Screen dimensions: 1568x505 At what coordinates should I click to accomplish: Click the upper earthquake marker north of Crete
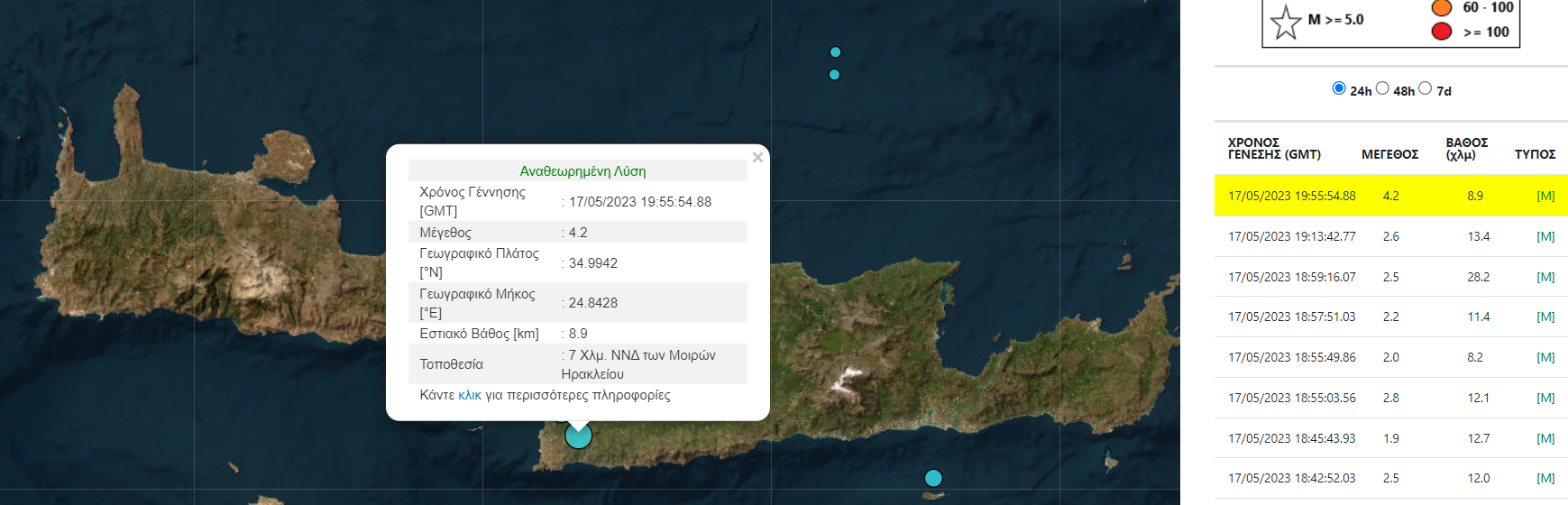point(835,52)
